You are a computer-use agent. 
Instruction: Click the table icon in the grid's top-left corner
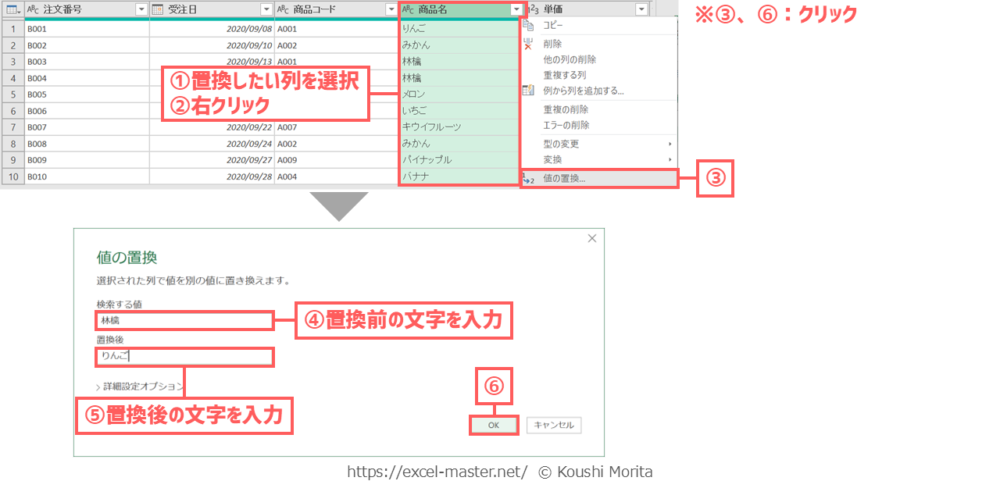coord(12,9)
